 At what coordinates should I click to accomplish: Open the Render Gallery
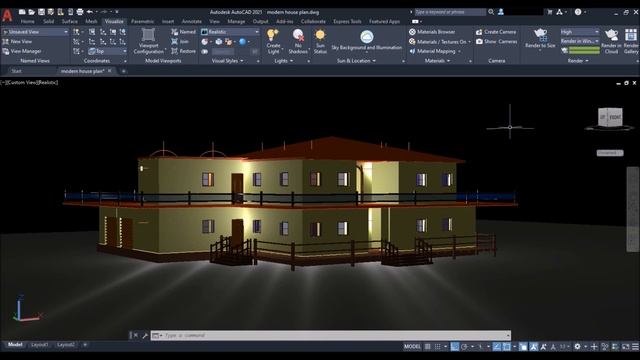[631, 41]
